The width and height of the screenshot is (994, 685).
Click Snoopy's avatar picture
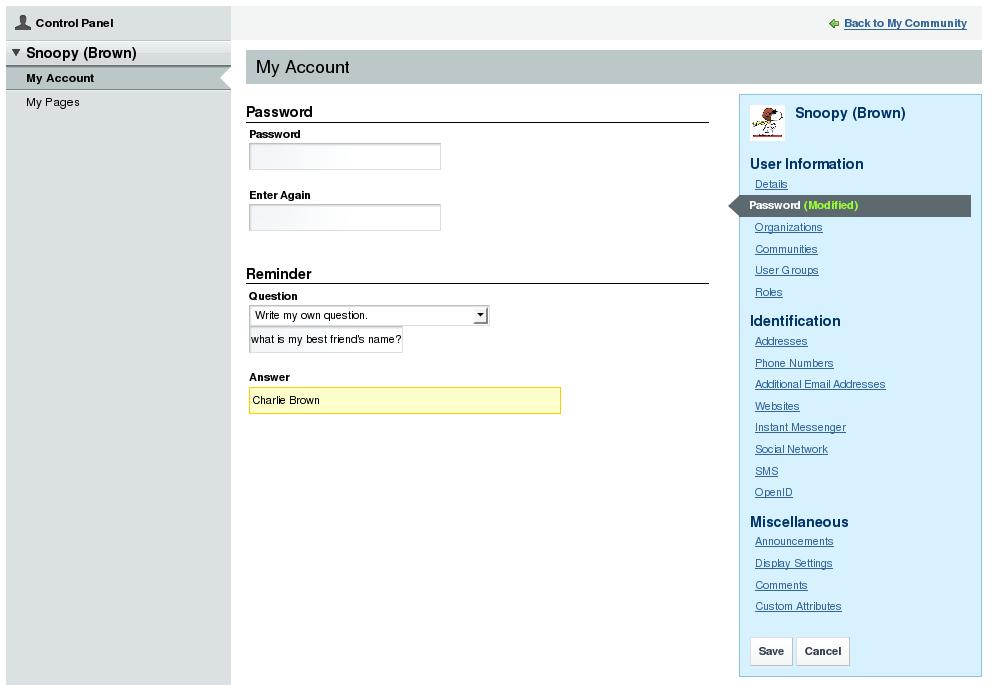coord(767,122)
